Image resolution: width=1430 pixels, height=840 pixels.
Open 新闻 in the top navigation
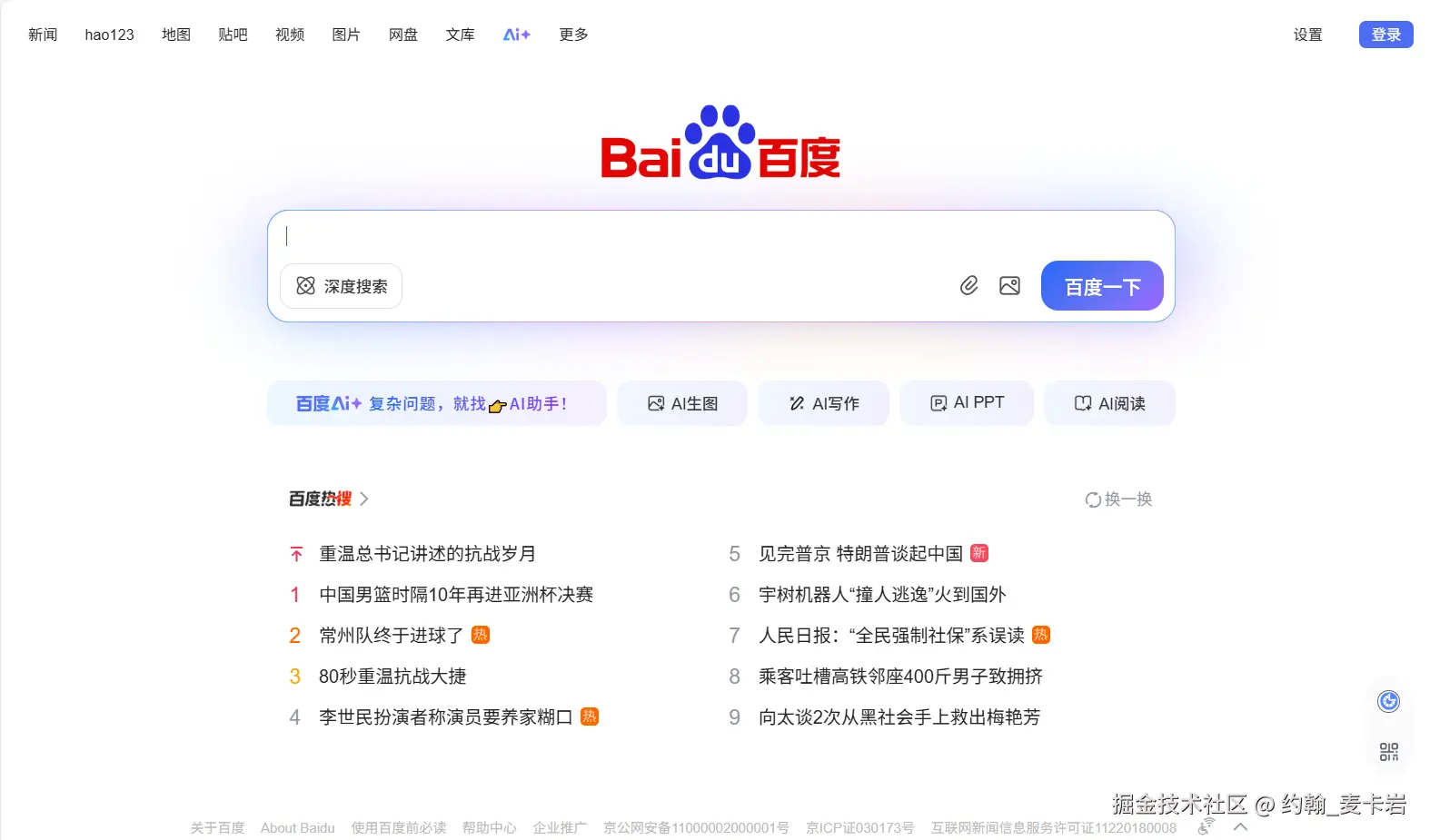[x=43, y=35]
